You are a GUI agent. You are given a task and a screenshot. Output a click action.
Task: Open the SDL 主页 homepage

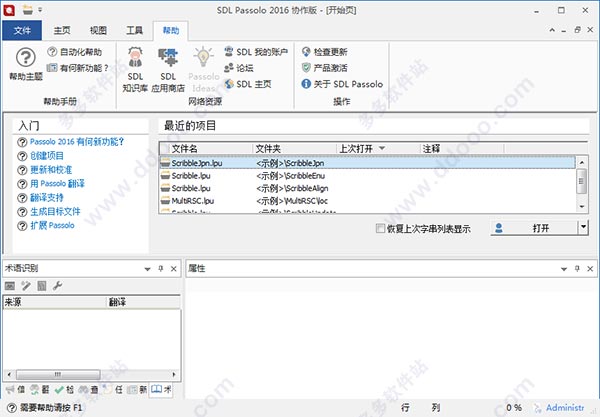pyautogui.click(x=248, y=84)
